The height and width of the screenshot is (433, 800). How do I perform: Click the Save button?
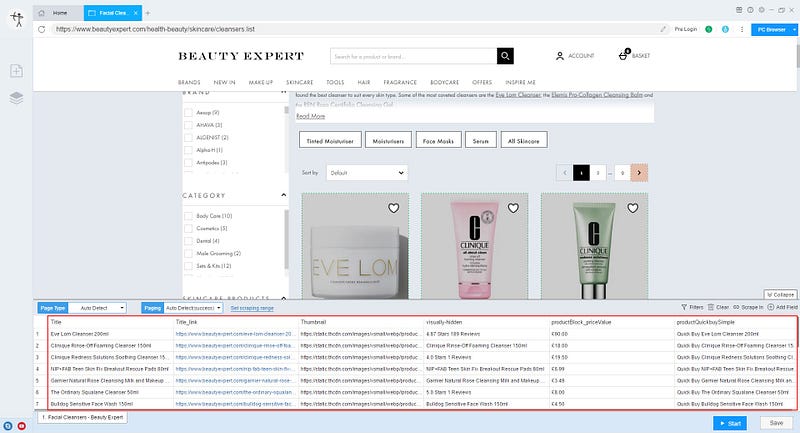pyautogui.click(x=777, y=423)
